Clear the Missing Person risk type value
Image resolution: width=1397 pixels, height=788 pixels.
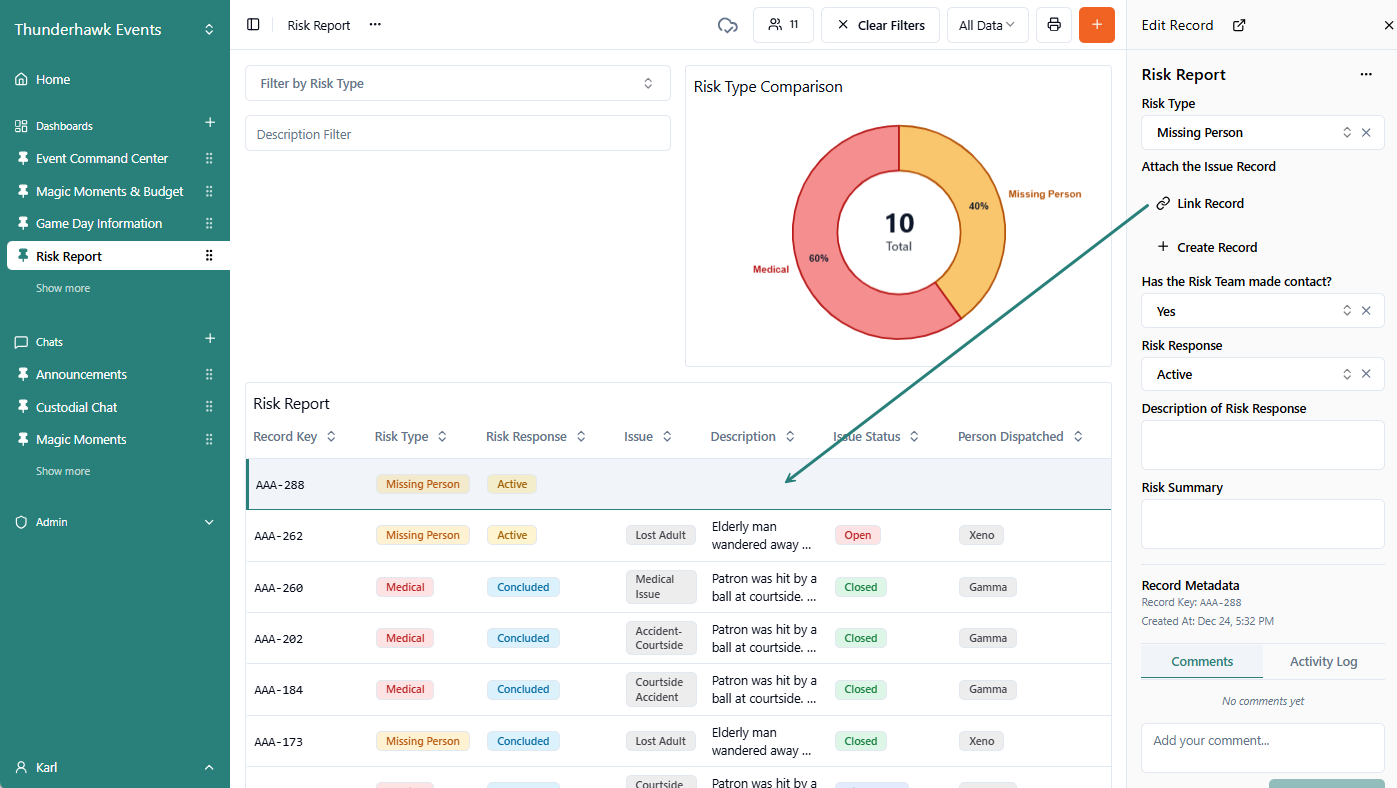(x=1366, y=133)
